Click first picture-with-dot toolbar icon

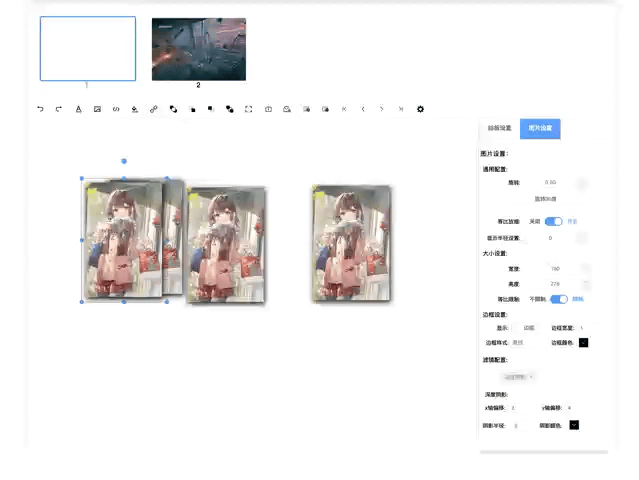pos(306,109)
